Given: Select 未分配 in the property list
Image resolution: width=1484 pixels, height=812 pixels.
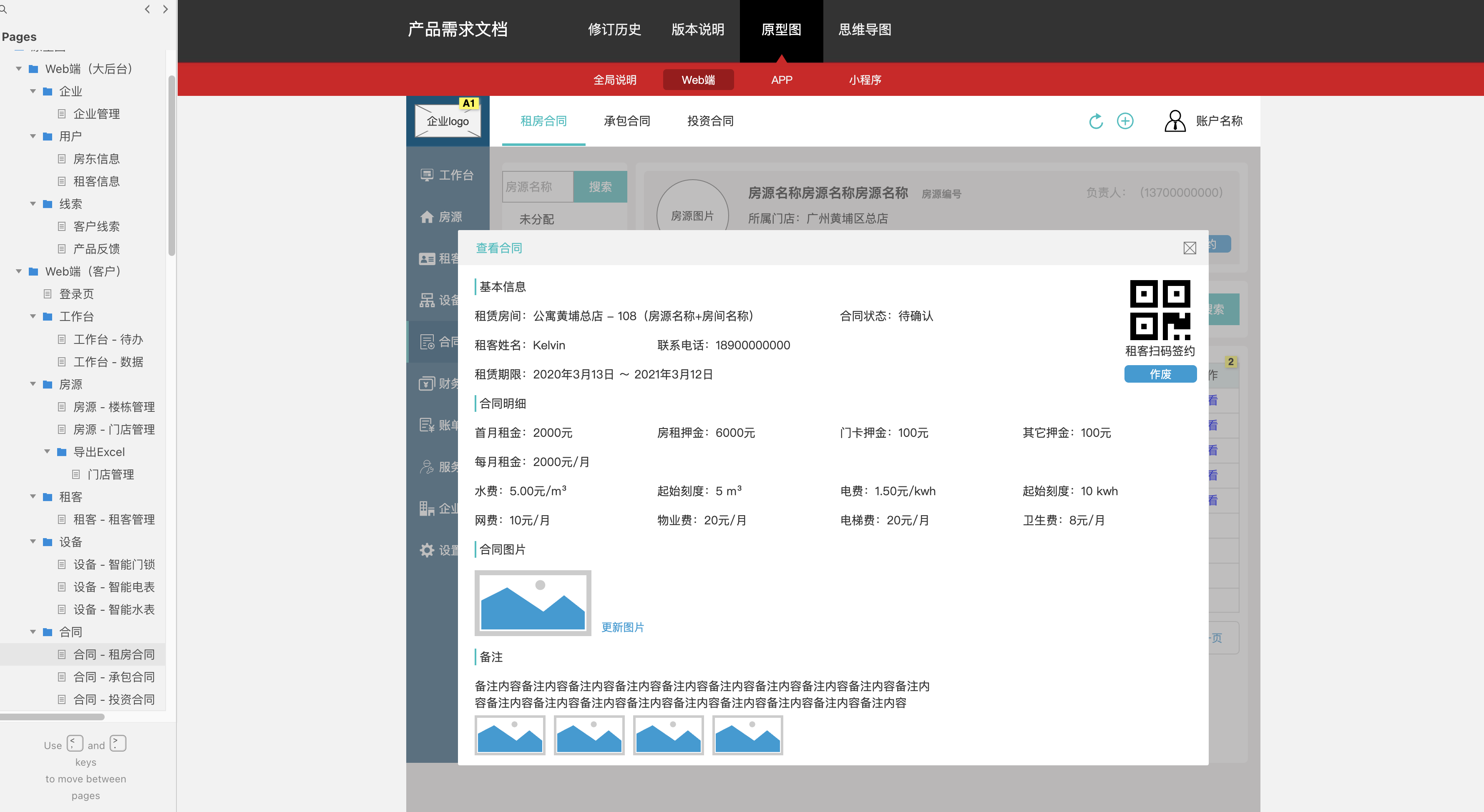Looking at the screenshot, I should point(536,219).
